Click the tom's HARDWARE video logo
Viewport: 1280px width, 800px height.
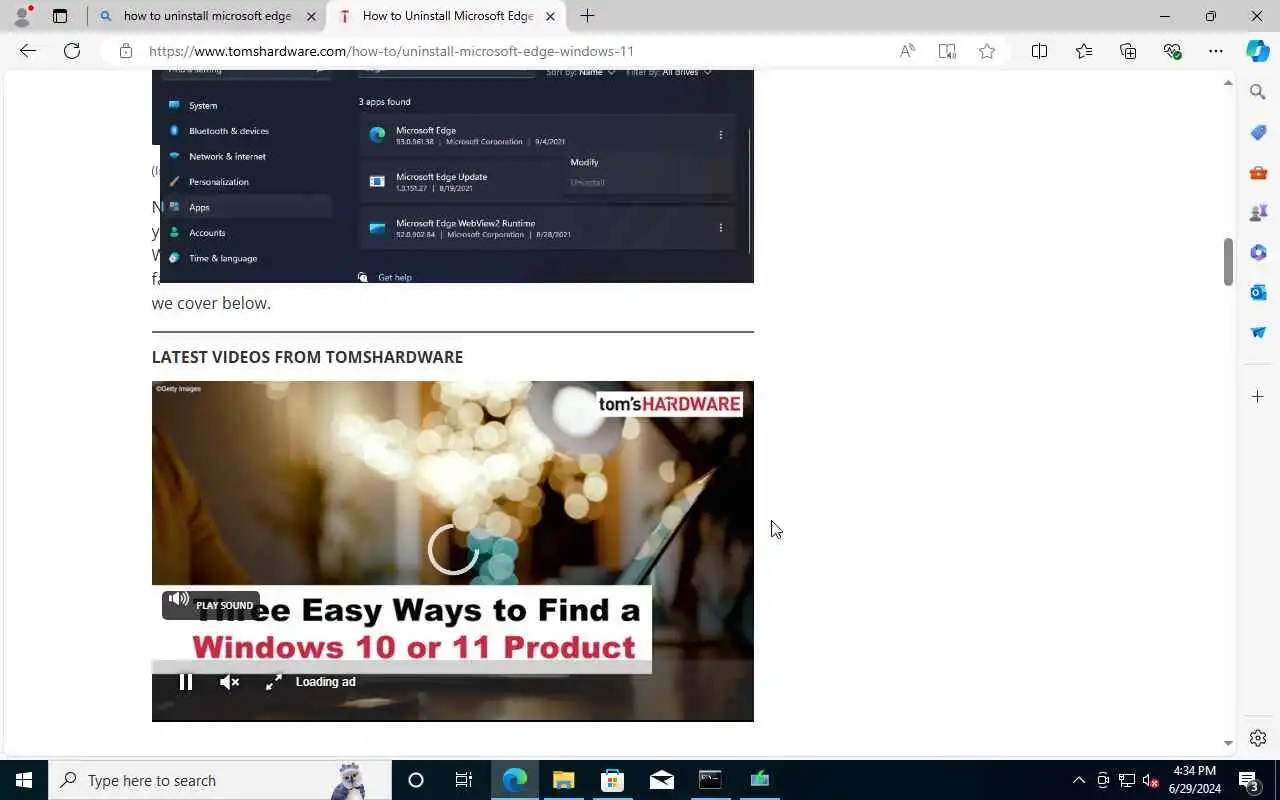(670, 404)
